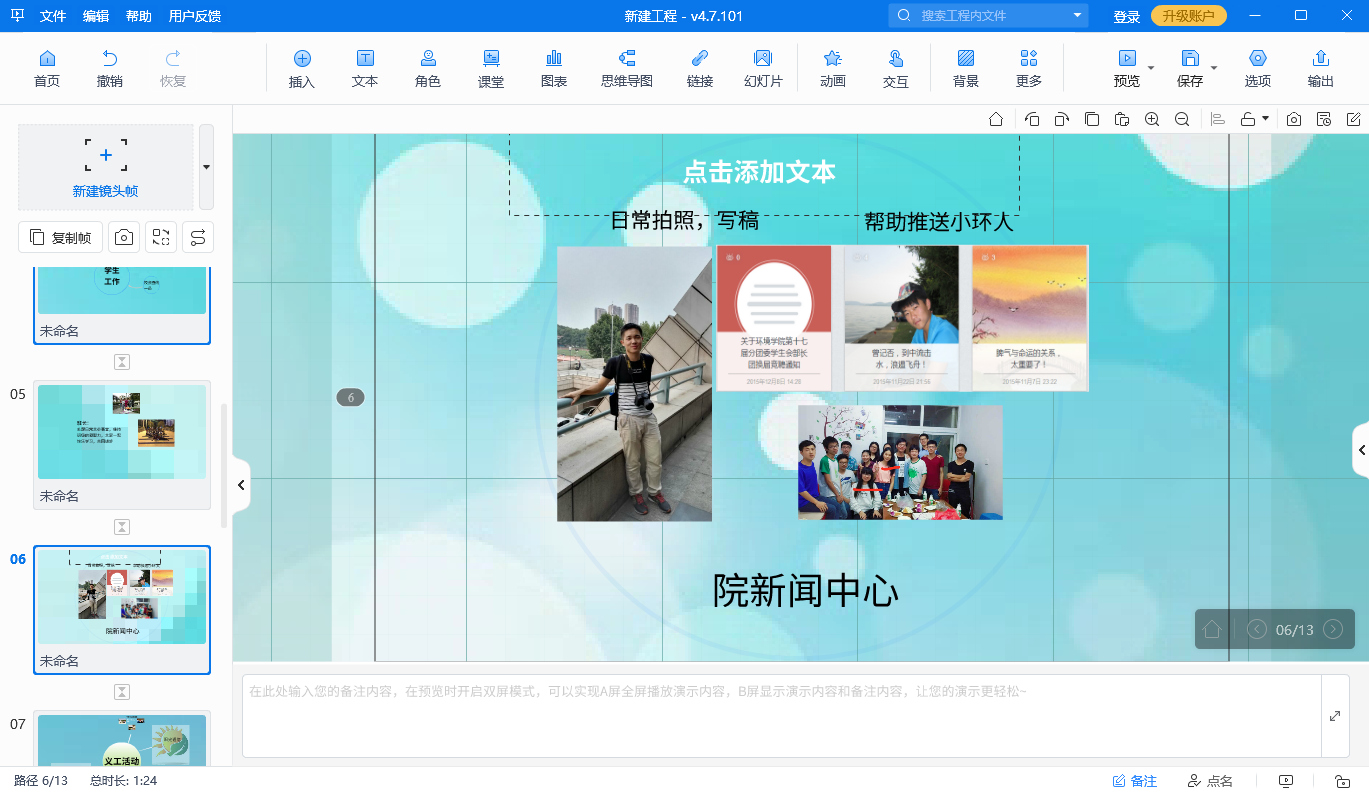Open the 文件 menu

coord(53,16)
